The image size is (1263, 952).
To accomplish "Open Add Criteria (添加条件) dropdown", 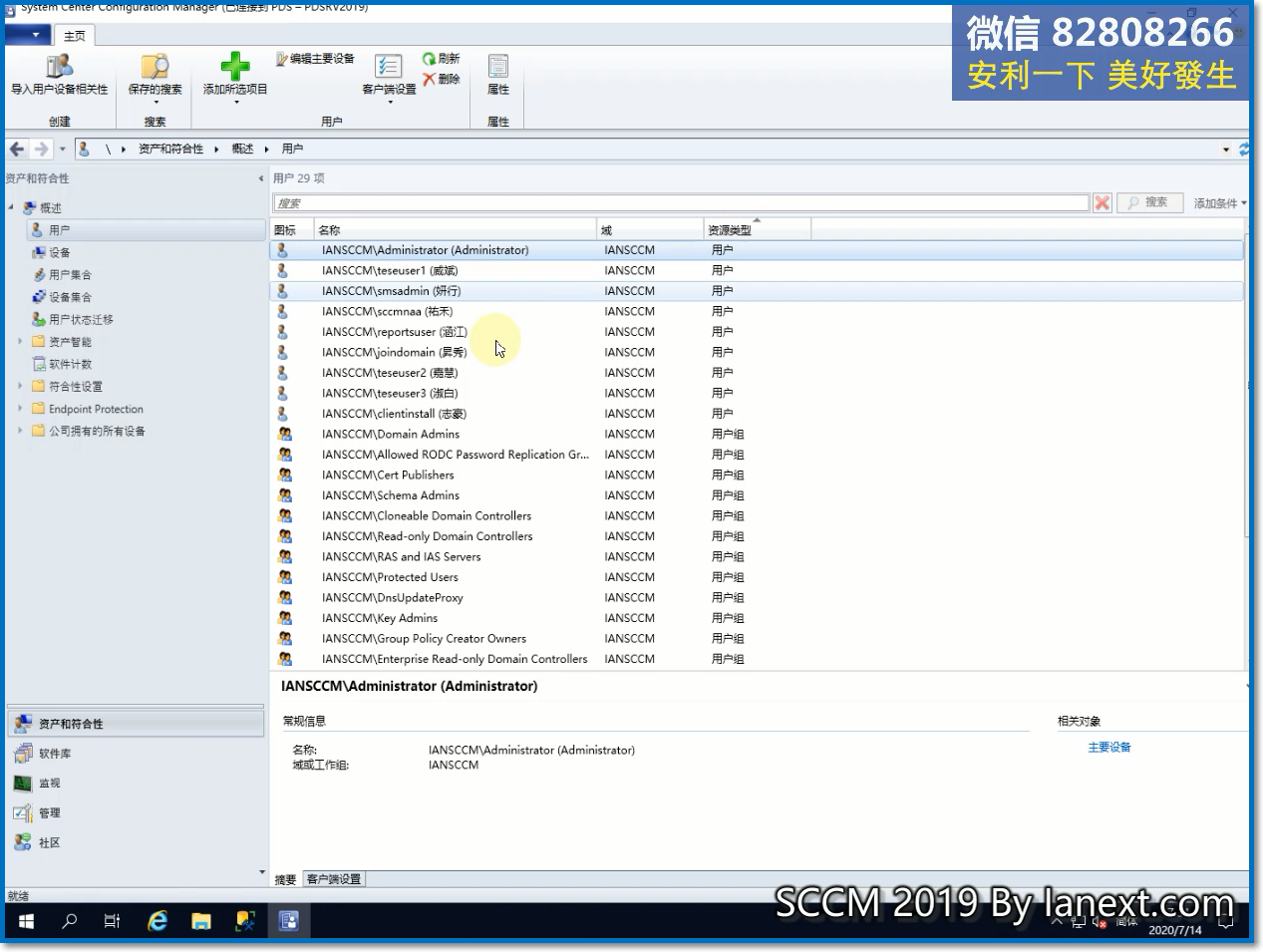I will (1220, 203).
